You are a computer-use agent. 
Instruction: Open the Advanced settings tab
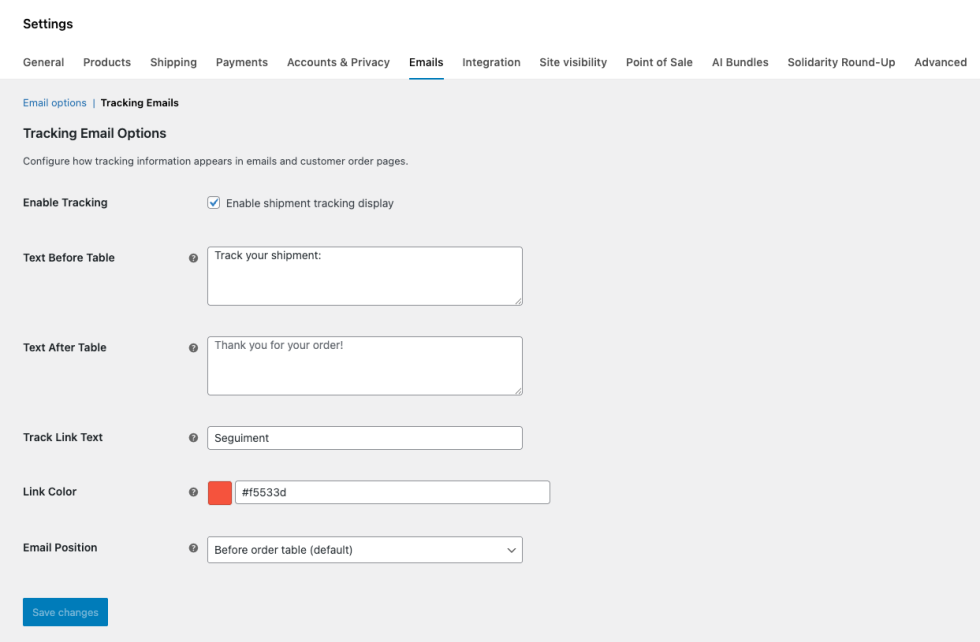coord(940,62)
